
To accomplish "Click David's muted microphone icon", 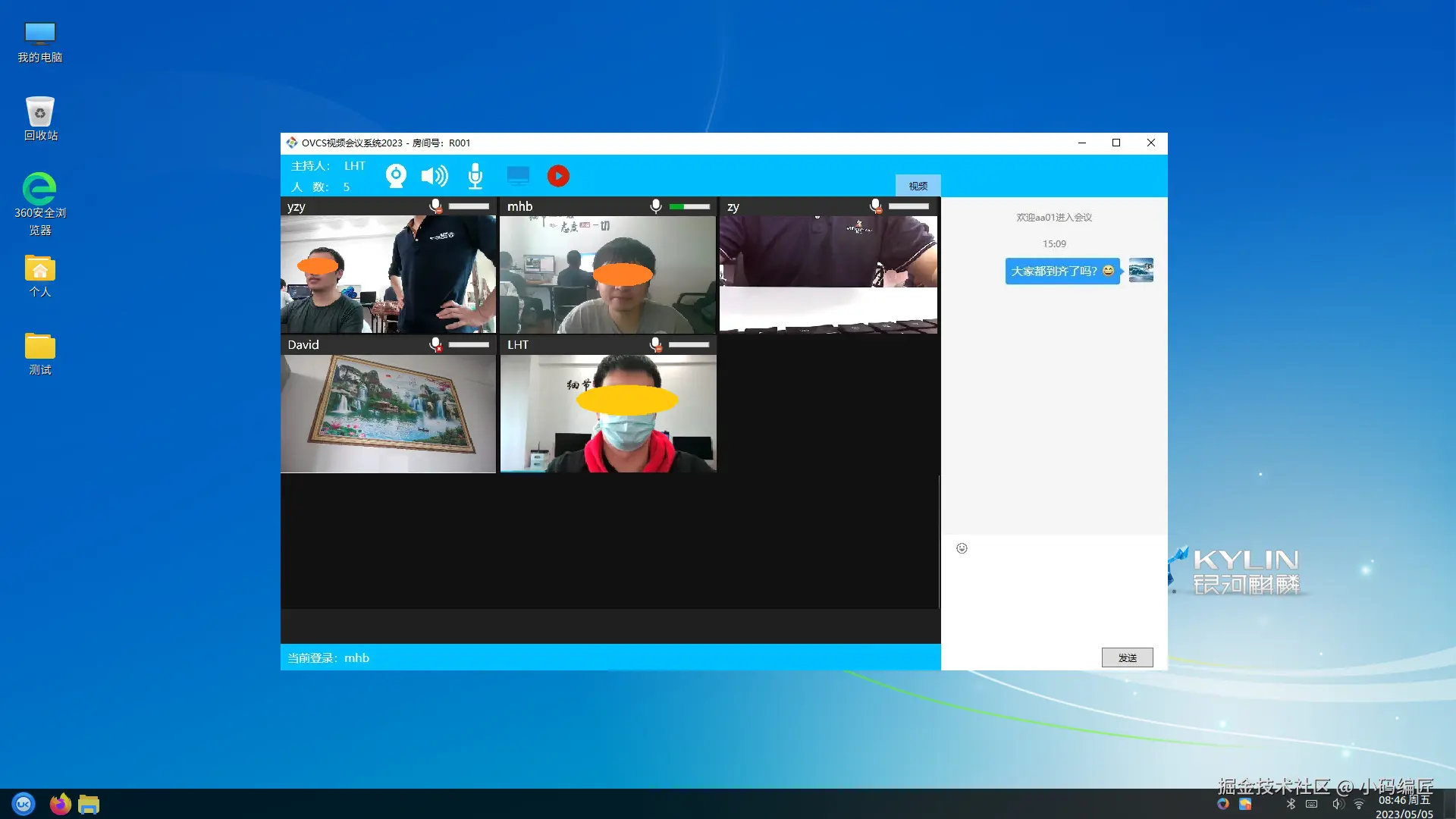I will coord(435,345).
